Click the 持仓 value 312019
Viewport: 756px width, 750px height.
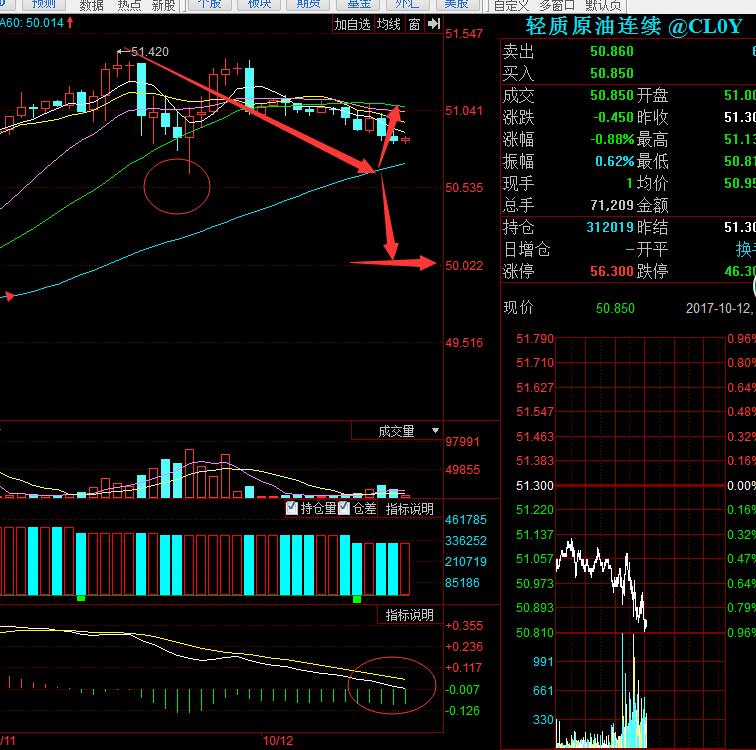click(x=610, y=227)
